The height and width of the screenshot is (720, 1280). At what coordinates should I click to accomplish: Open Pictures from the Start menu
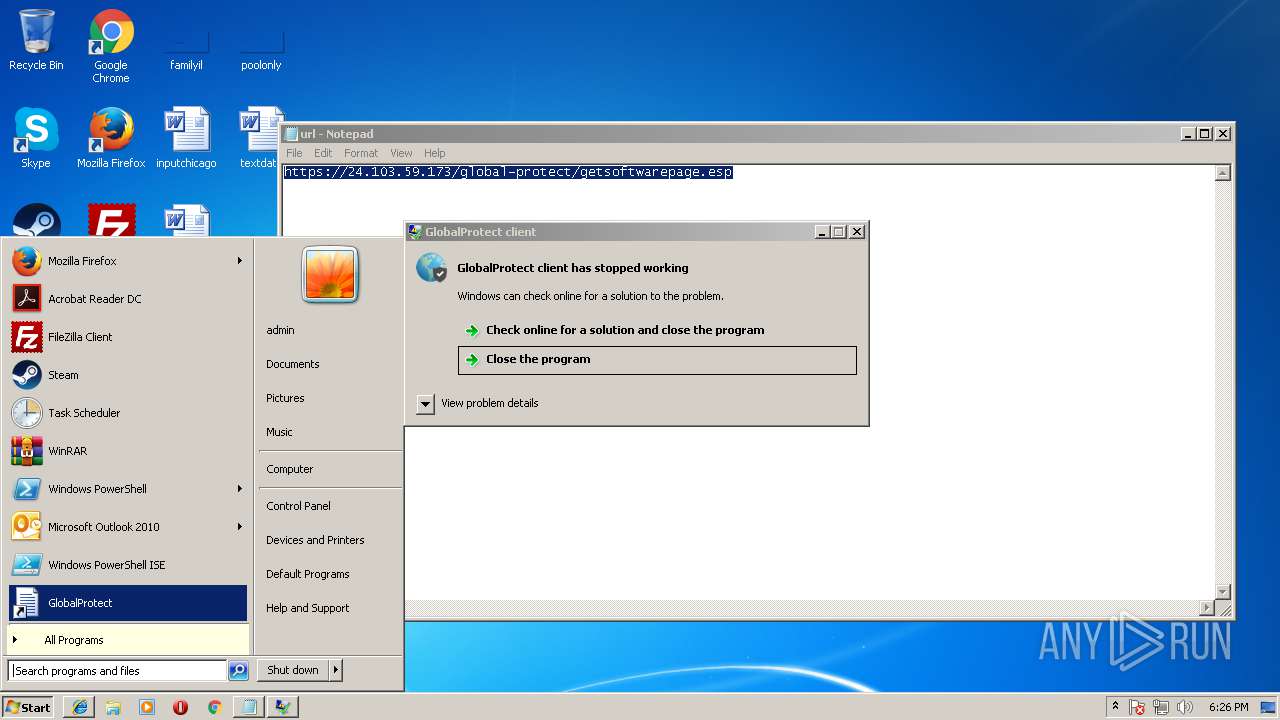[285, 398]
